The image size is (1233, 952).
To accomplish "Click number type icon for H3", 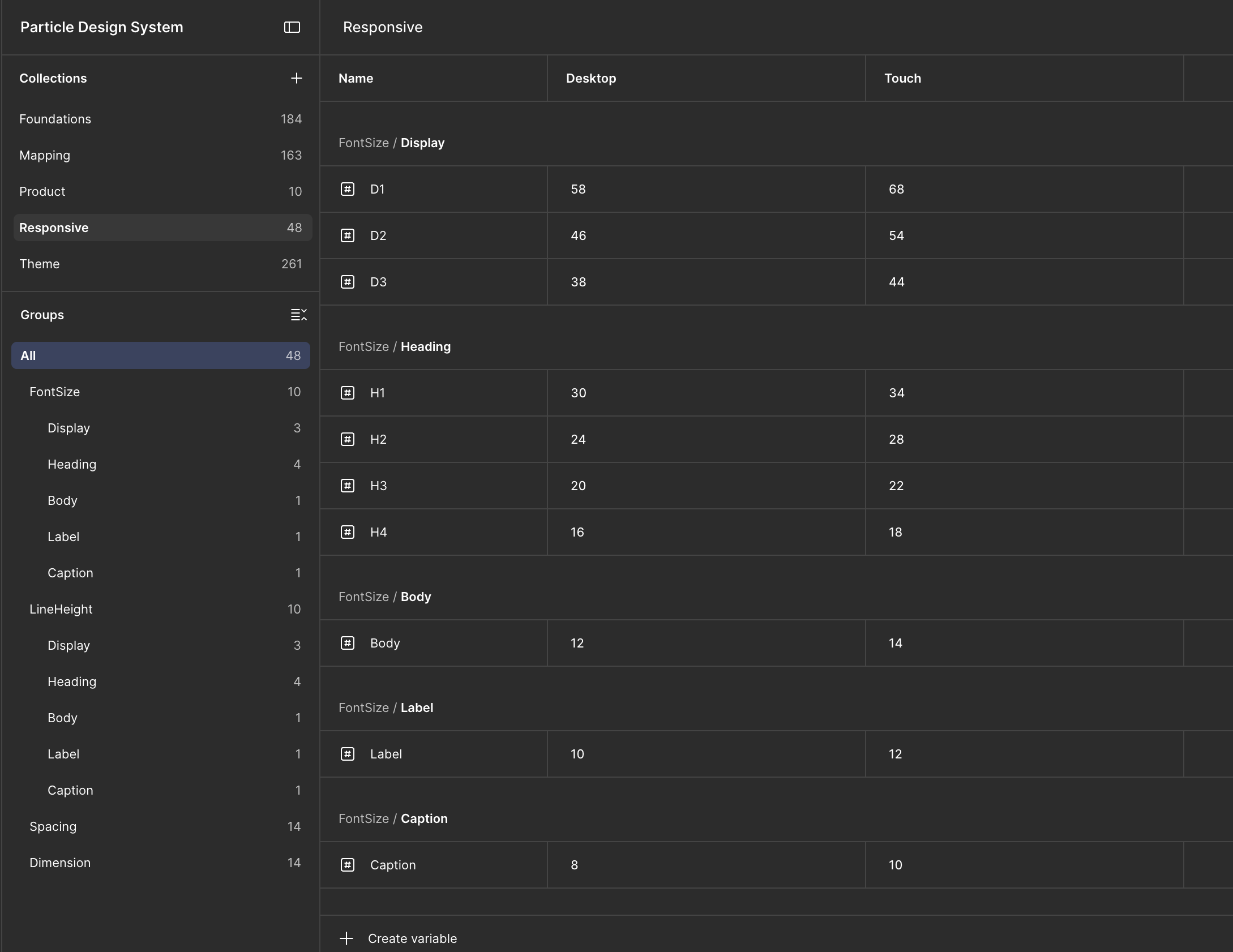I will point(348,486).
